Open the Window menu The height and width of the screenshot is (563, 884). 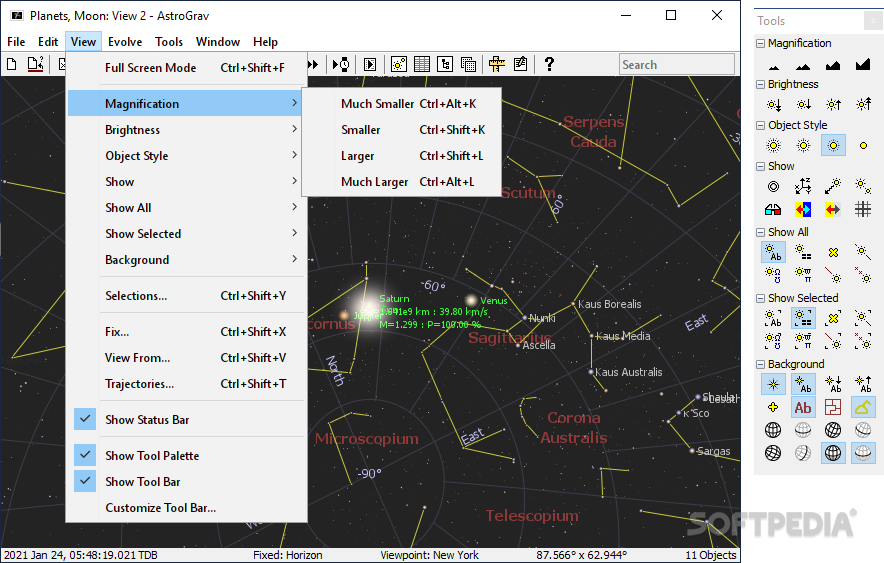(218, 42)
